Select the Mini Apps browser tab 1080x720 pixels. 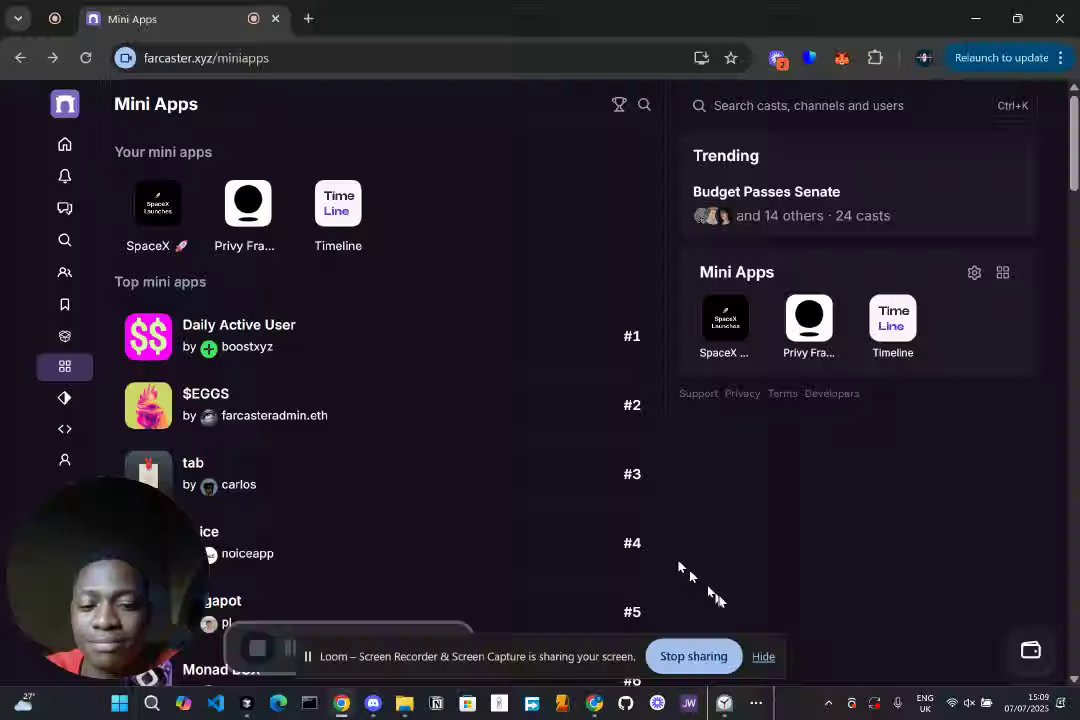pos(183,19)
